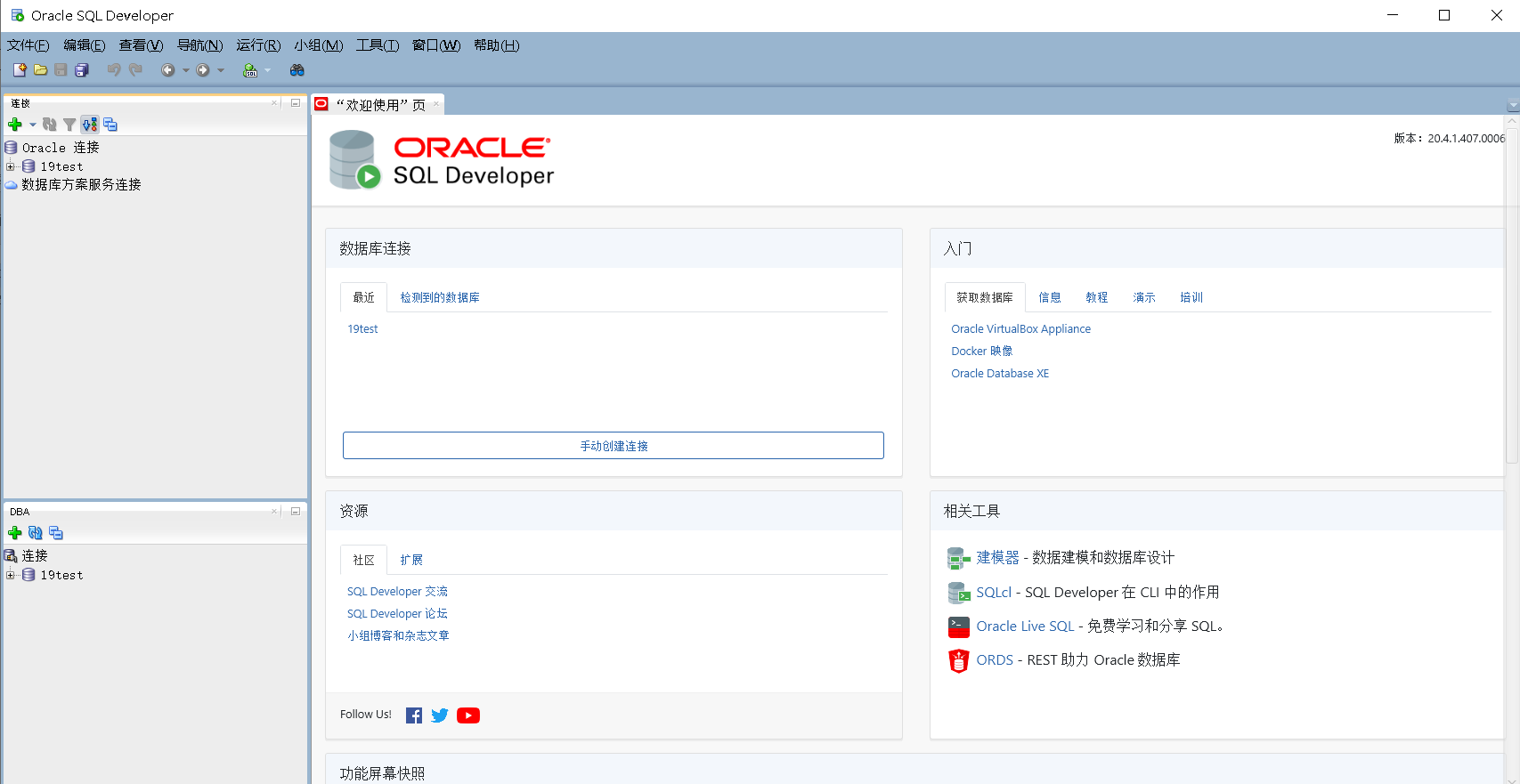Open the 查看(V) menu
Image resolution: width=1520 pixels, height=784 pixels.
[141, 45]
